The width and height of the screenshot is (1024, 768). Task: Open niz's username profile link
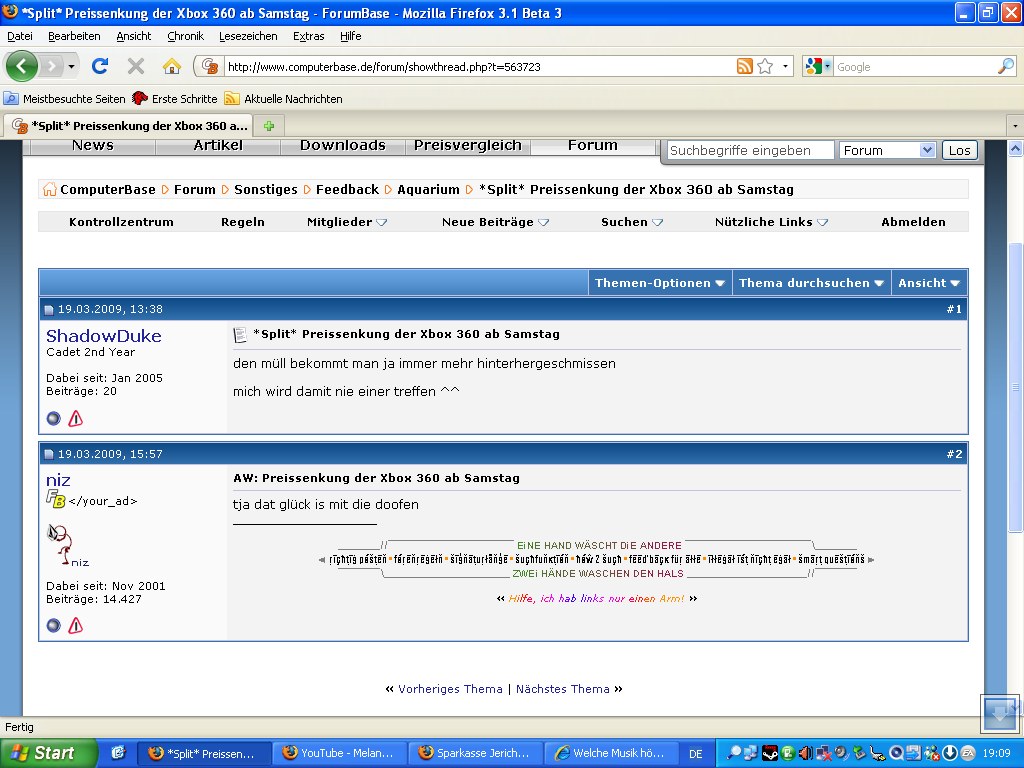click(x=58, y=480)
